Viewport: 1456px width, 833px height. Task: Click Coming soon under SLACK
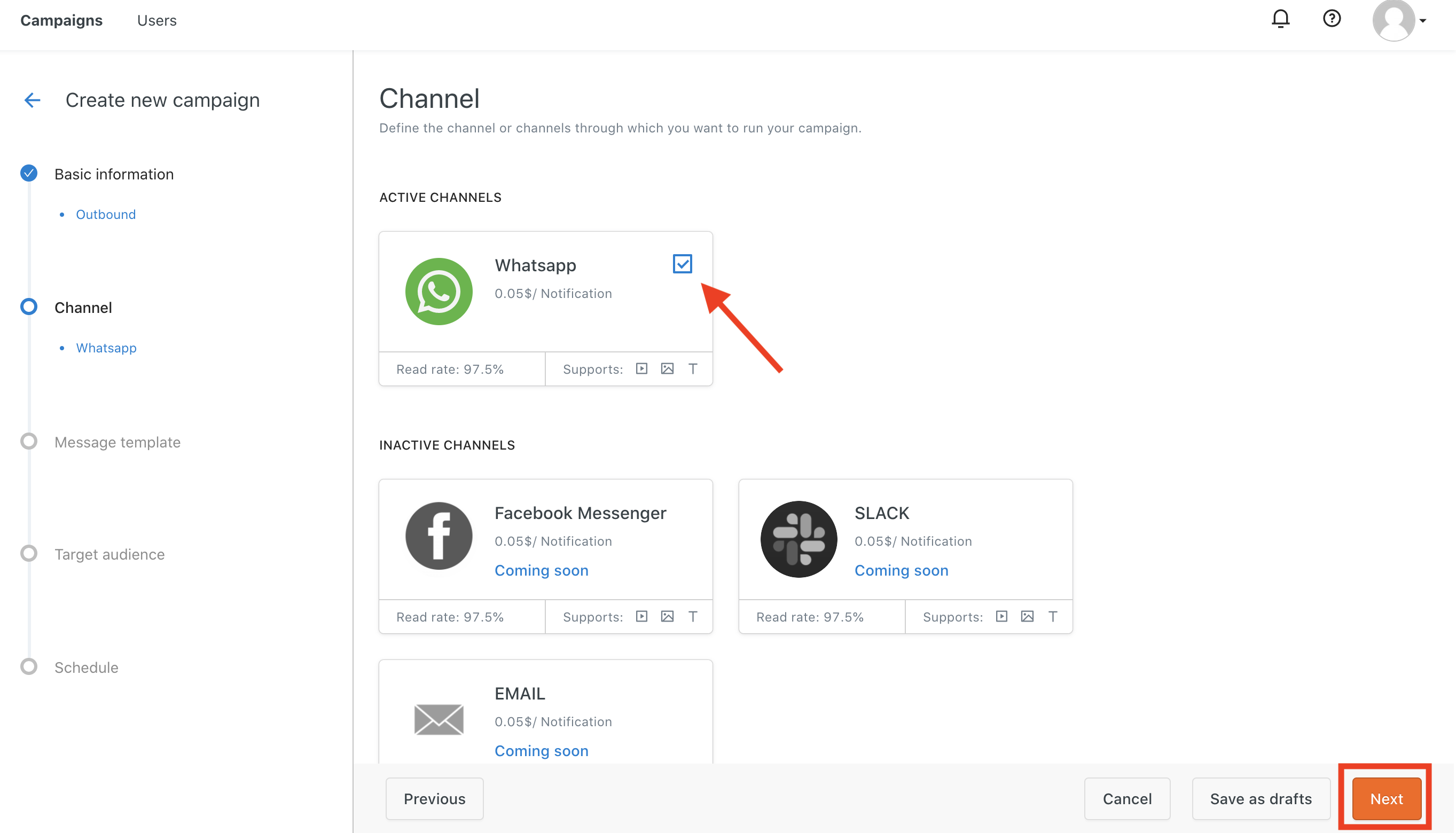(x=901, y=570)
